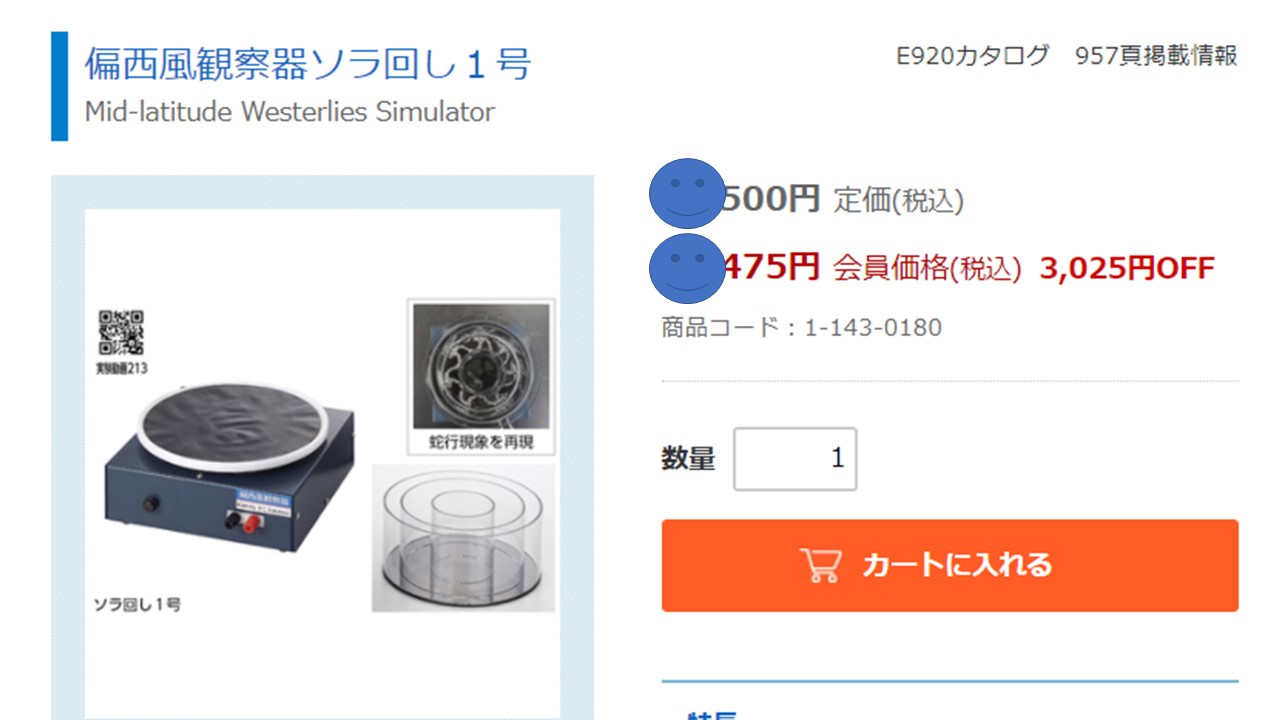This screenshot has height=720, width=1280.
Task: Click the lower blue smiley face
Action: click(x=687, y=267)
